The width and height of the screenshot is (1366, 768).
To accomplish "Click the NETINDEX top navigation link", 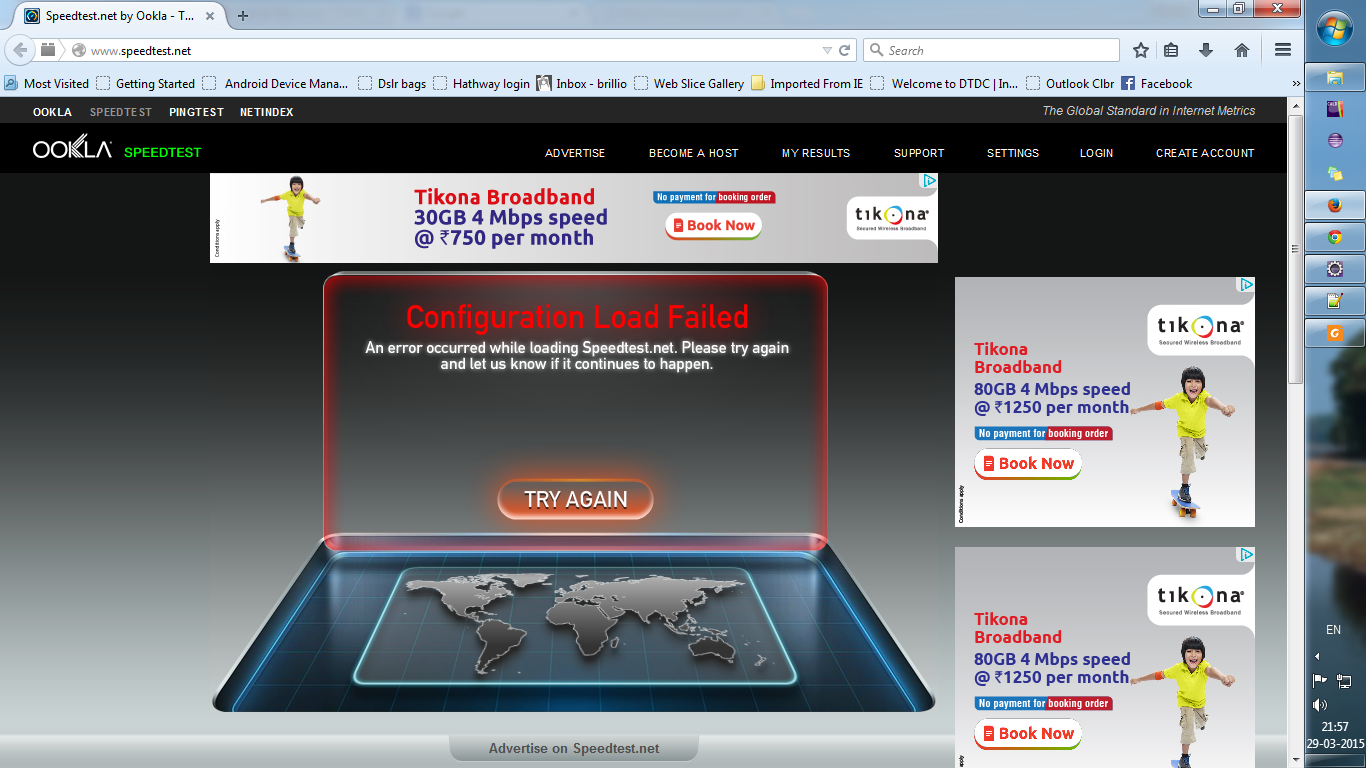I will (x=267, y=112).
